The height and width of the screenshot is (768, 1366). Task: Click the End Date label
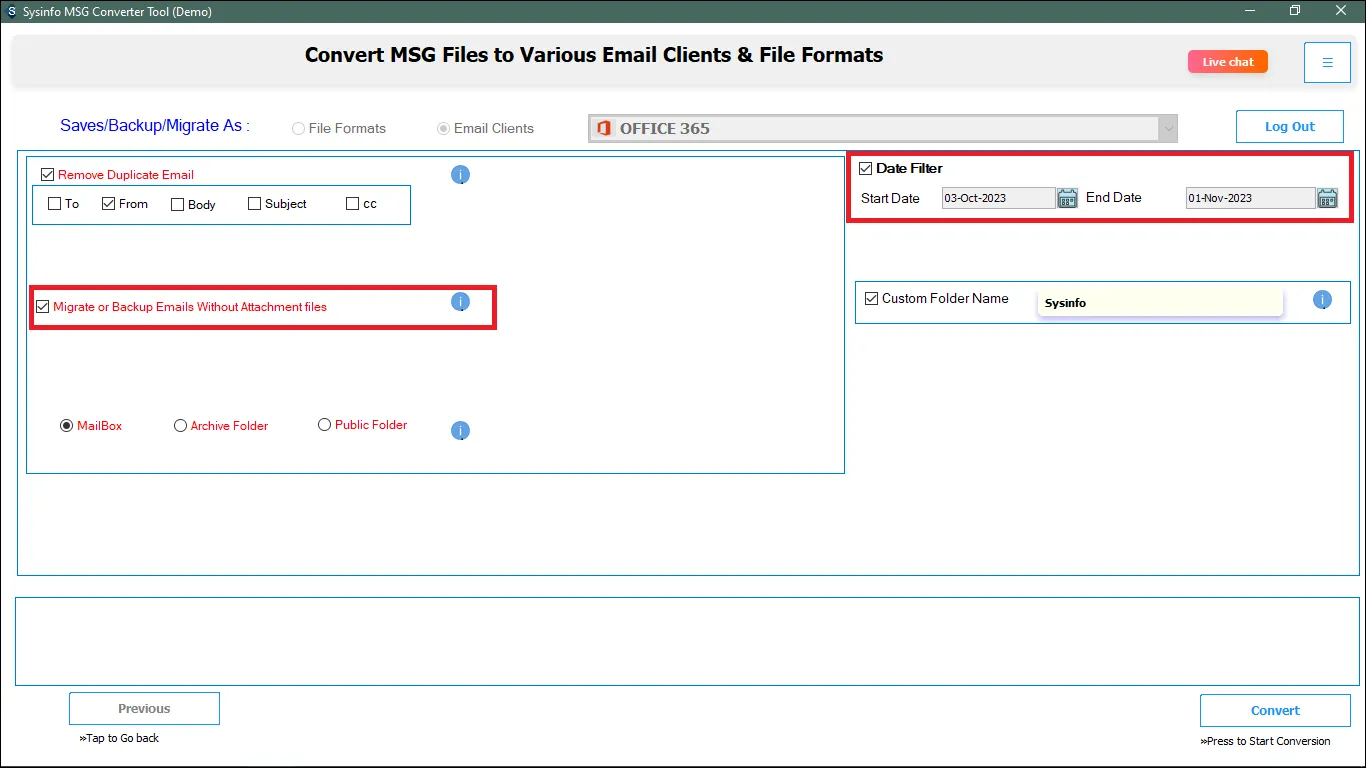pyautogui.click(x=1114, y=198)
